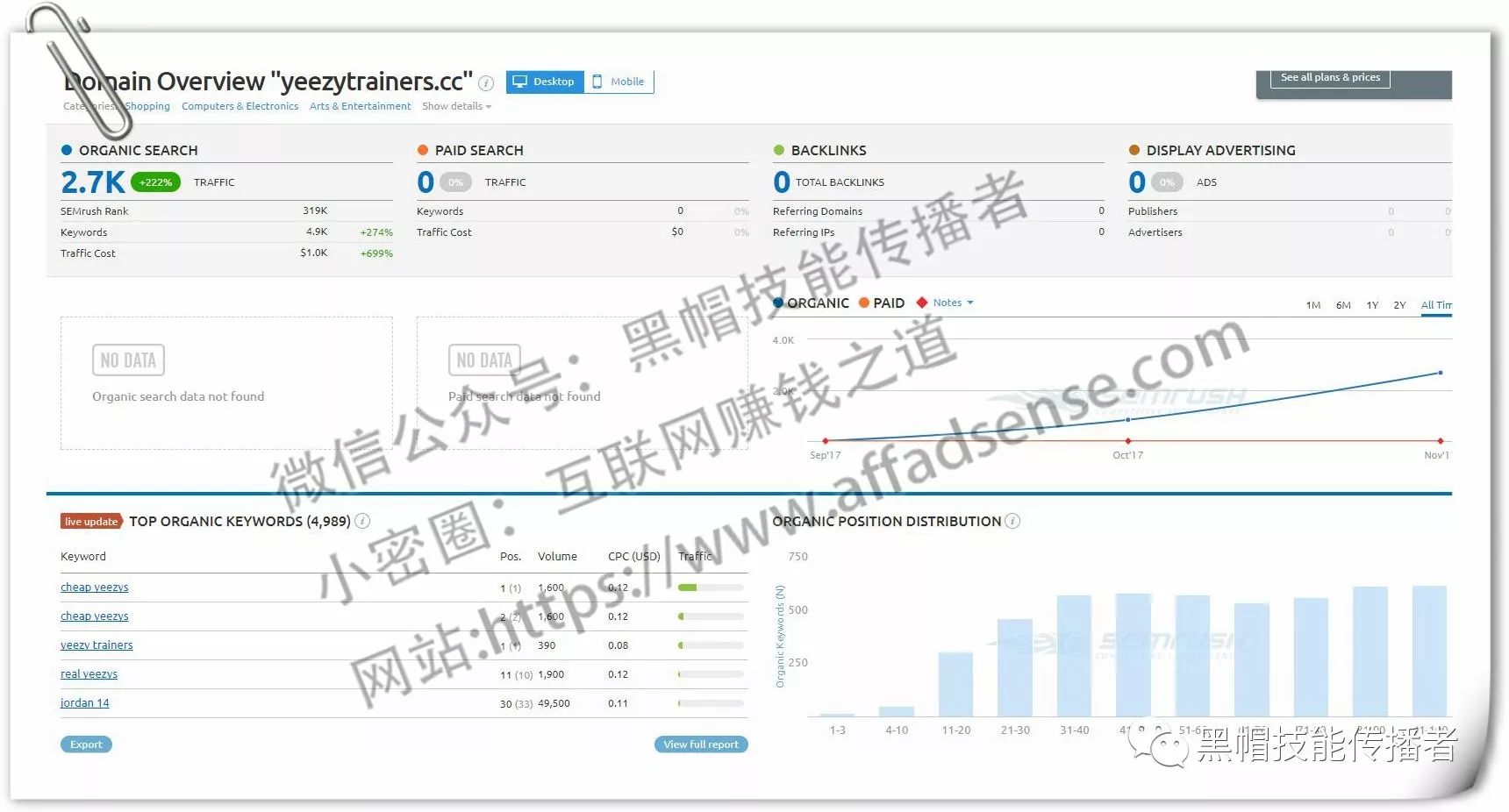Select All Time range
This screenshot has width=1509, height=812.
[x=1436, y=305]
